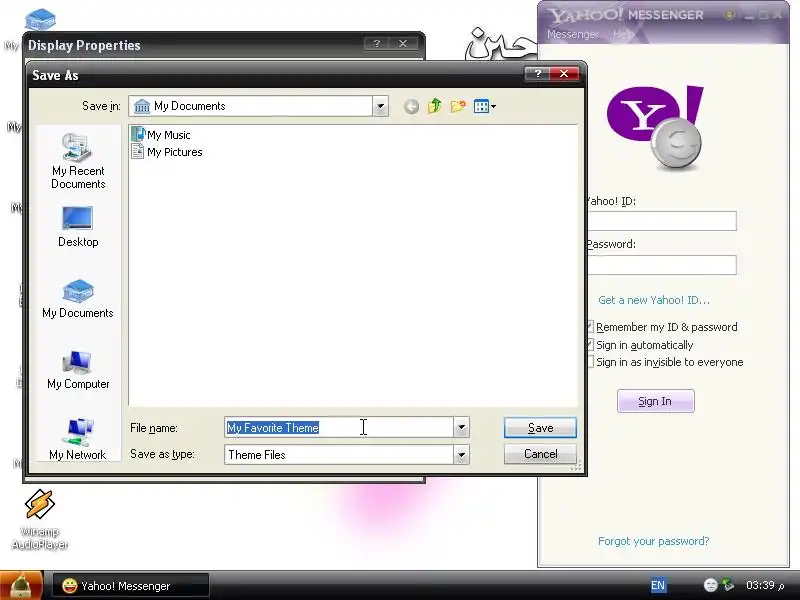800x600 pixels.
Task: Open the Messenger menu in Yahoo Messenger
Action: tap(572, 34)
